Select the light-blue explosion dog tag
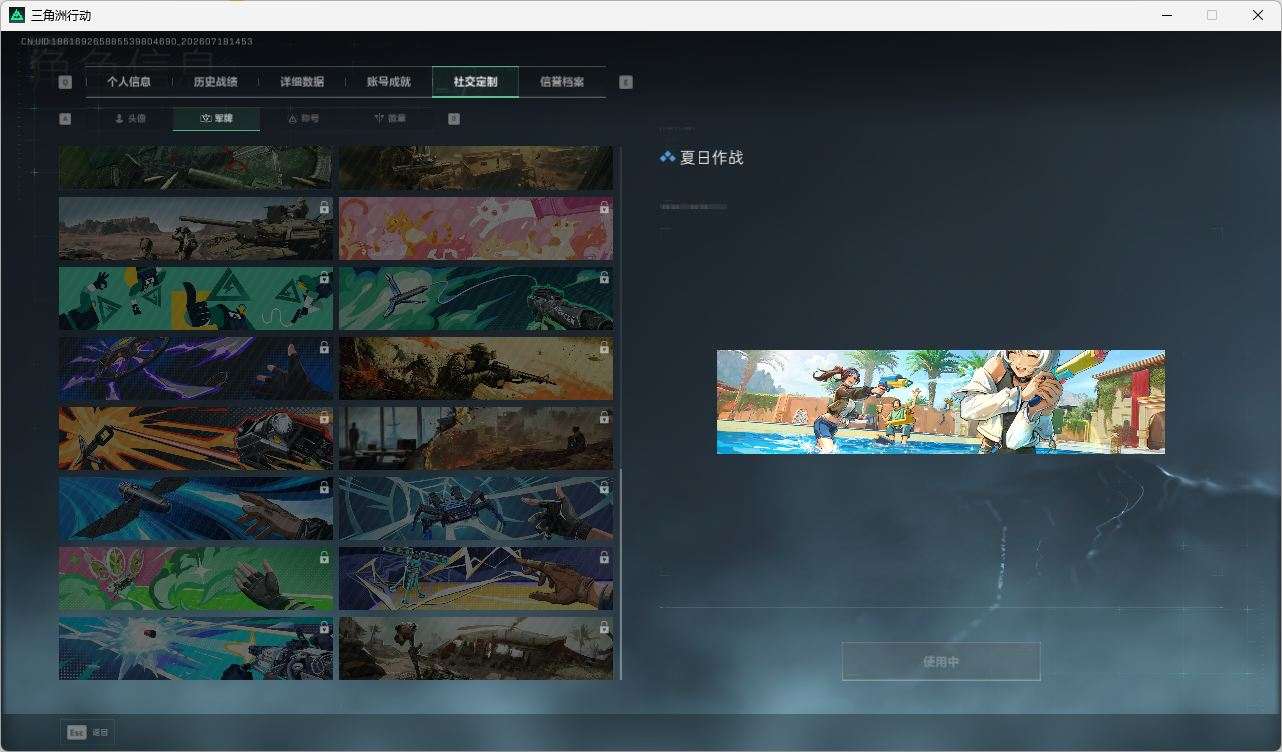The image size is (1282, 752). [x=196, y=648]
